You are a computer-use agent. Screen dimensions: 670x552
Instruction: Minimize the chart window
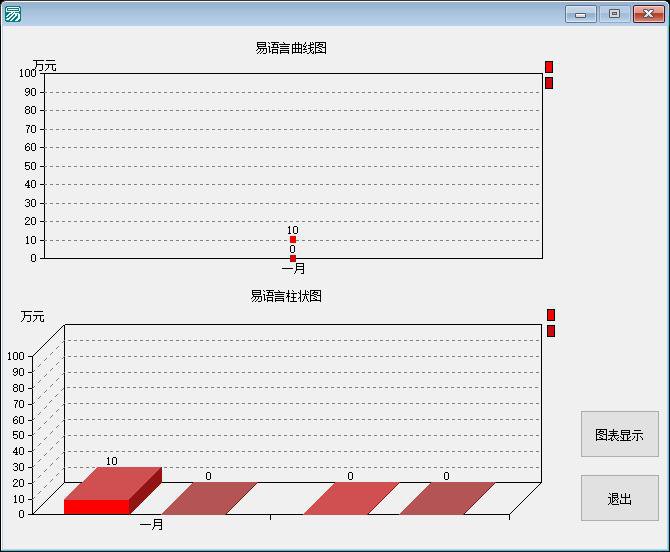coord(580,14)
